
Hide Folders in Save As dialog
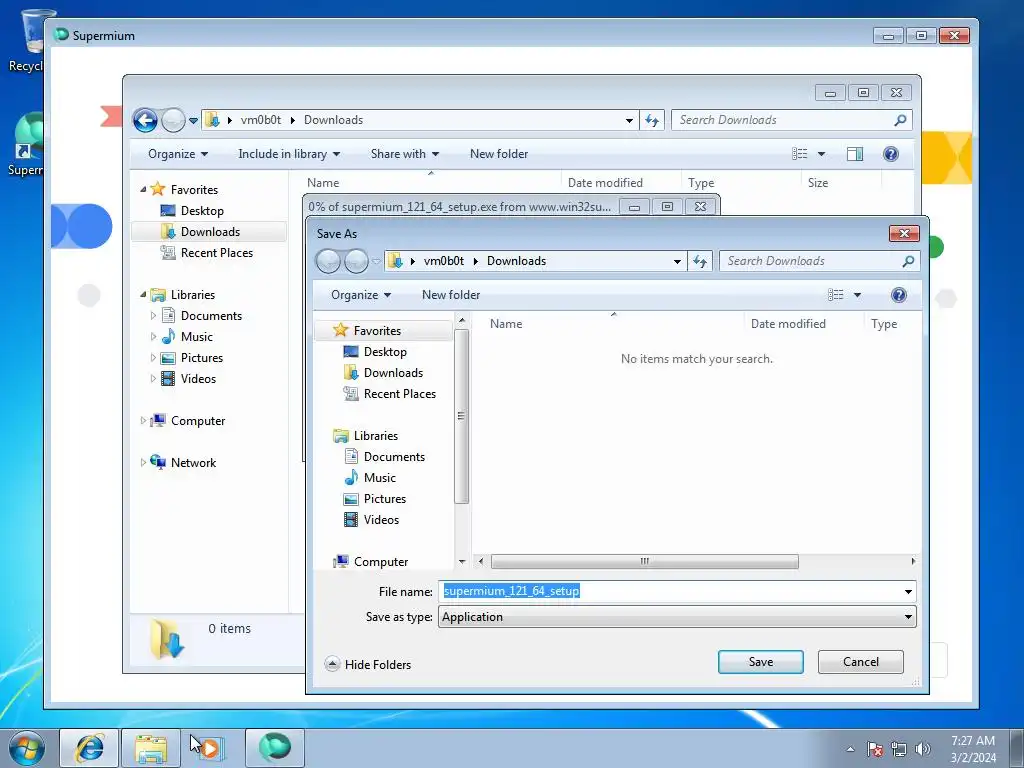click(368, 664)
